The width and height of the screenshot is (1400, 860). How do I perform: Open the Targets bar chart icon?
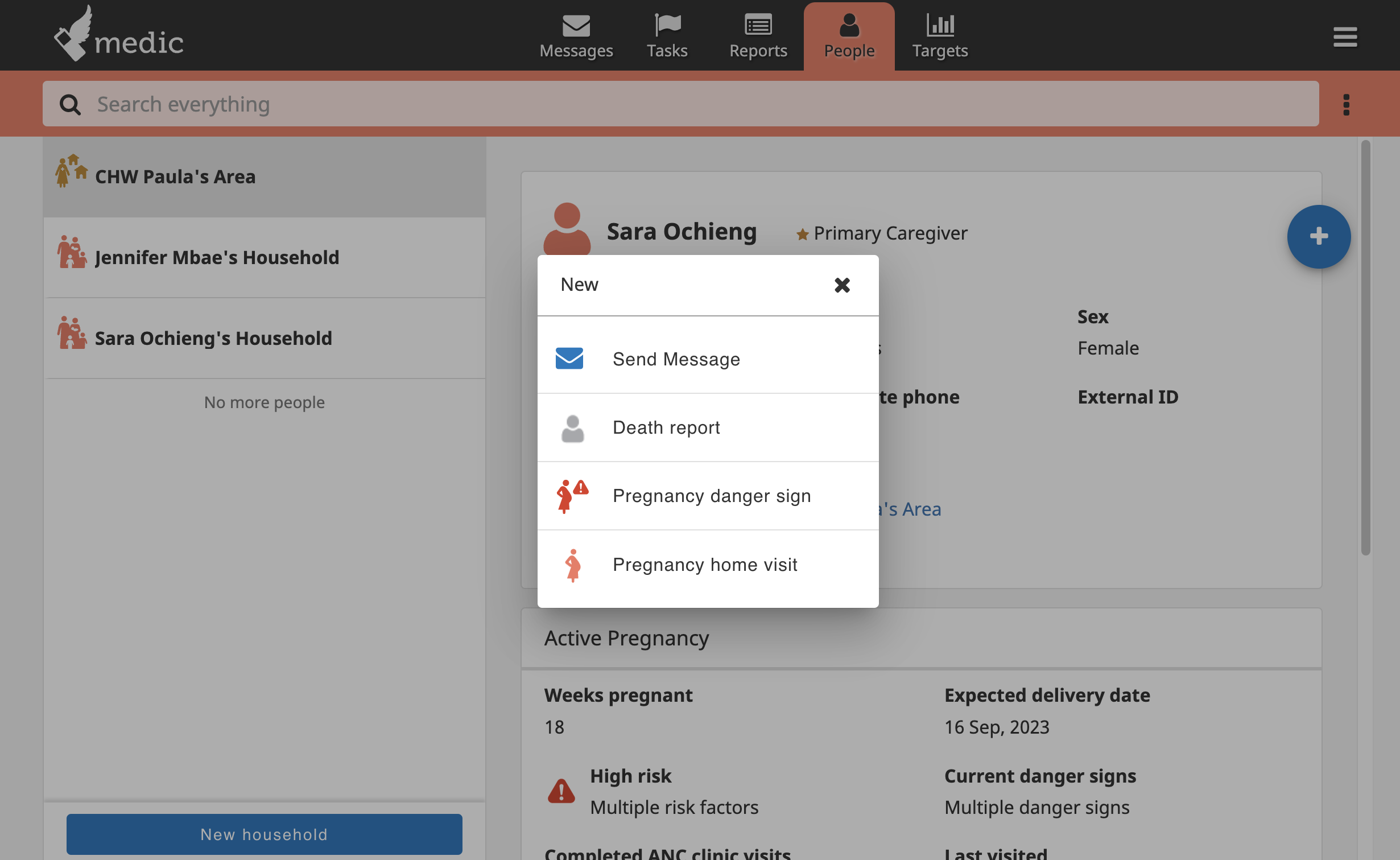940,25
